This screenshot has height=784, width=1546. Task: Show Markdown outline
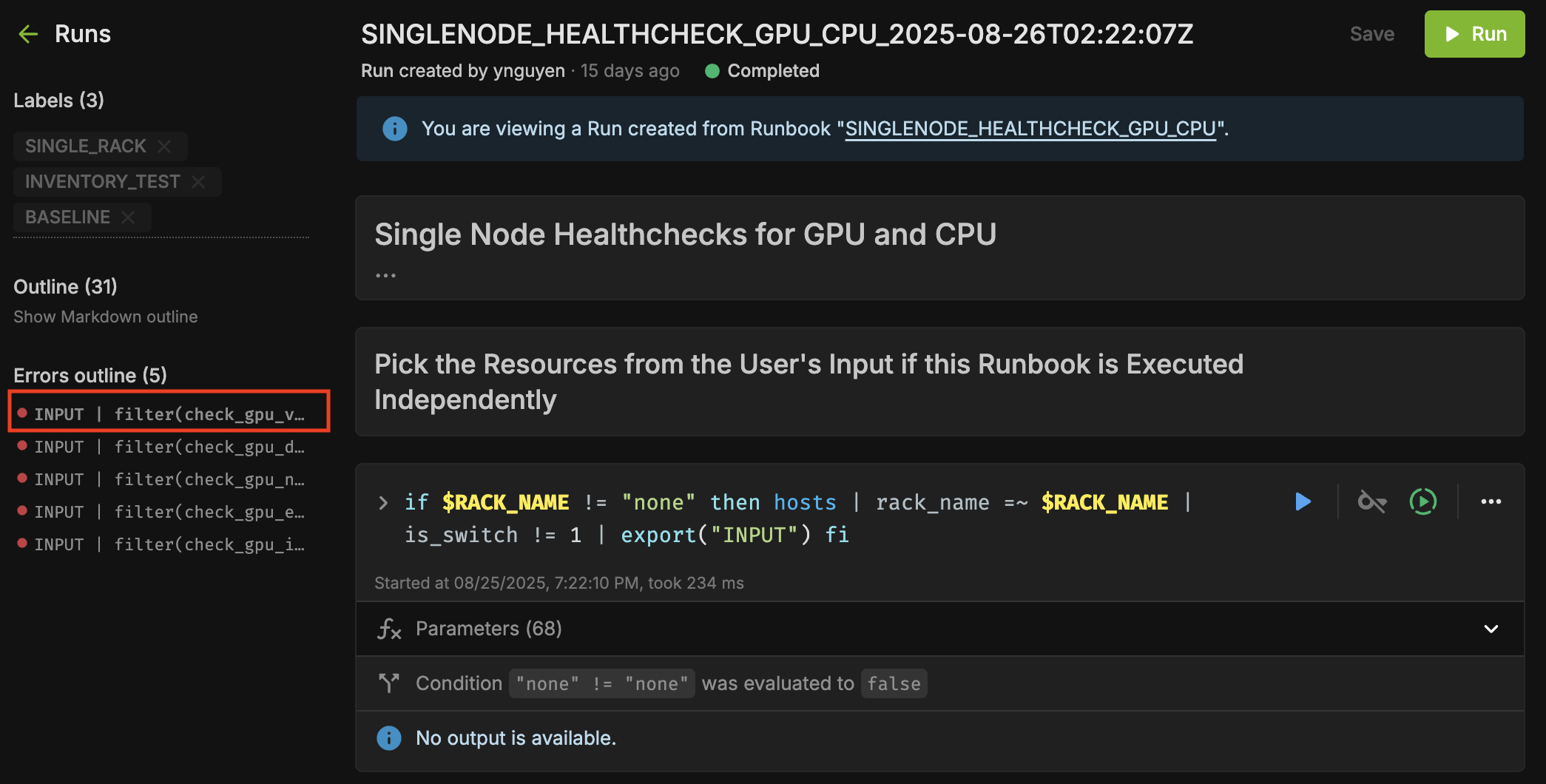tap(106, 317)
